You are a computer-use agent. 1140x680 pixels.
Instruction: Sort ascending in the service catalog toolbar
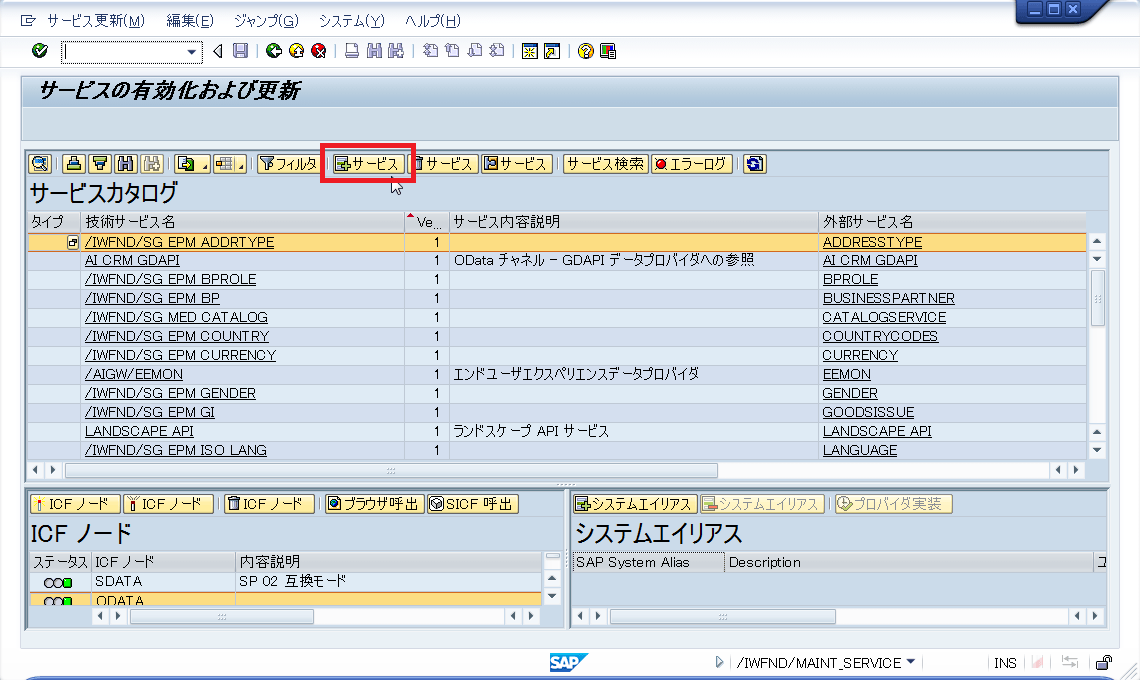(x=73, y=164)
